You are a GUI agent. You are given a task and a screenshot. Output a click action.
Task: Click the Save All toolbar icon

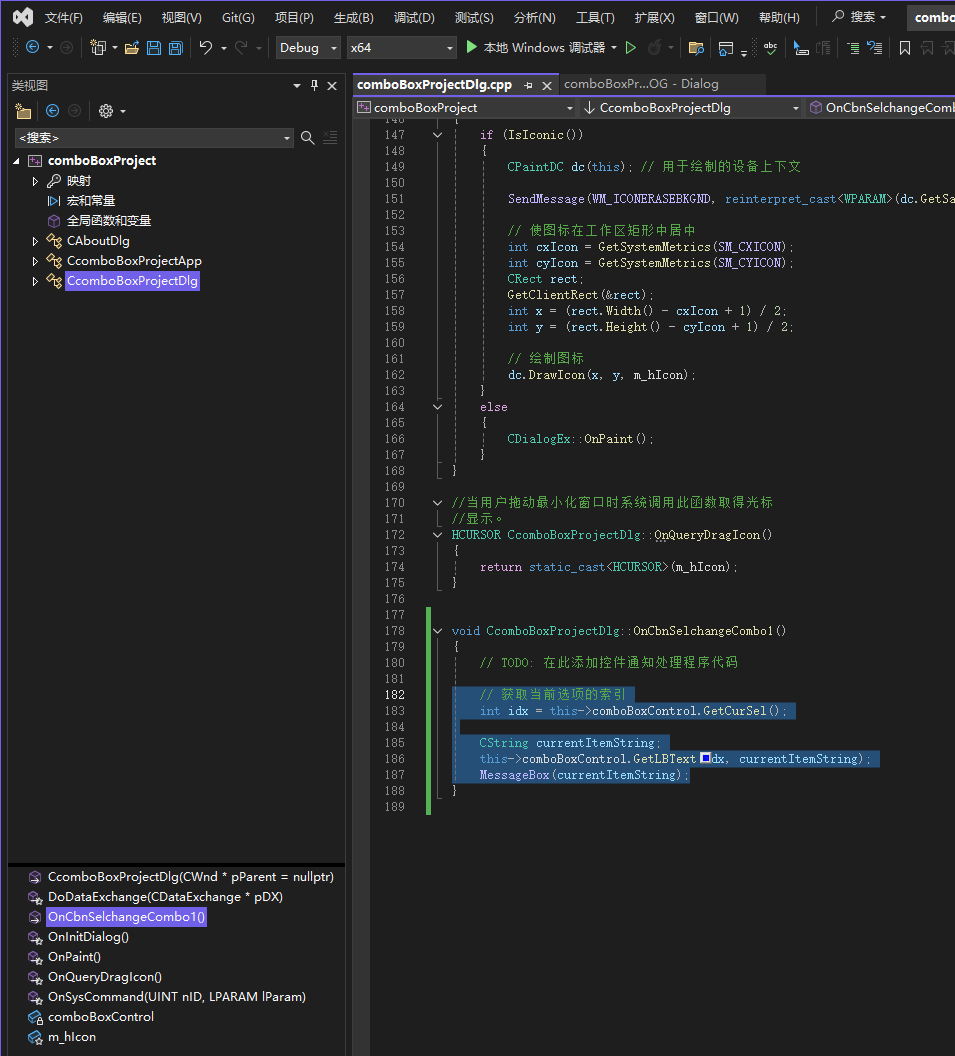coord(175,48)
